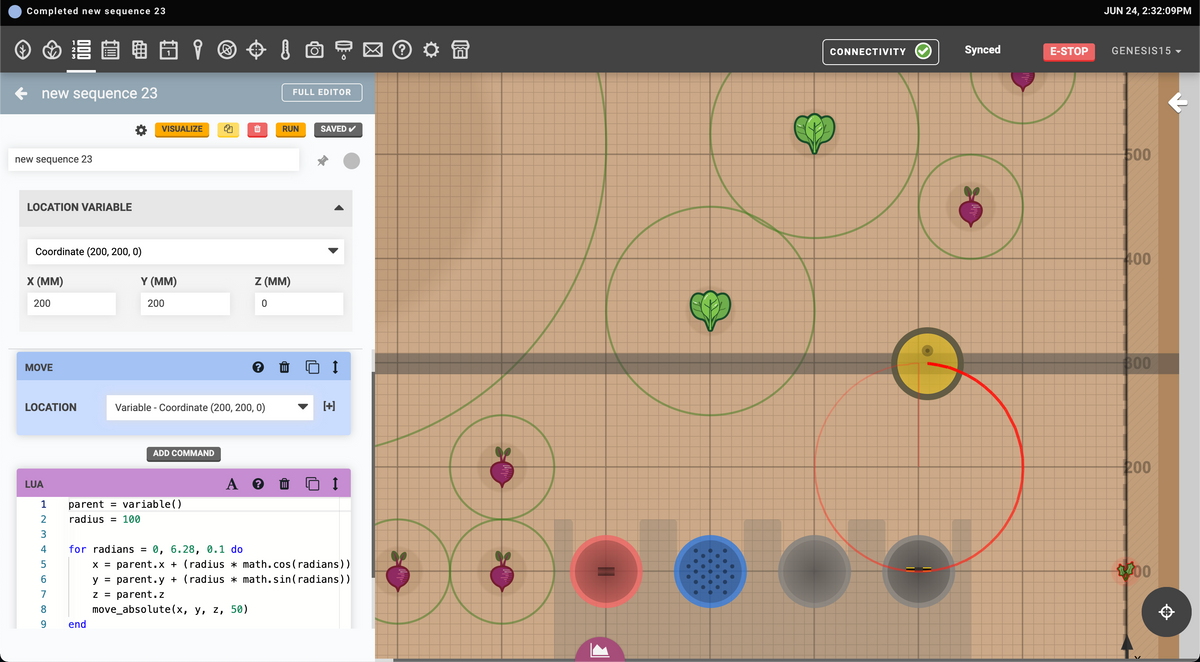Click the yellow FarmBot position marker
The image size is (1200, 662).
point(928,362)
